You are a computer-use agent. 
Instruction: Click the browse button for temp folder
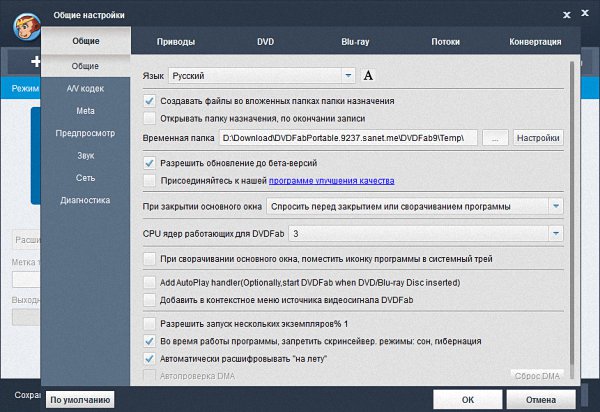[495, 138]
